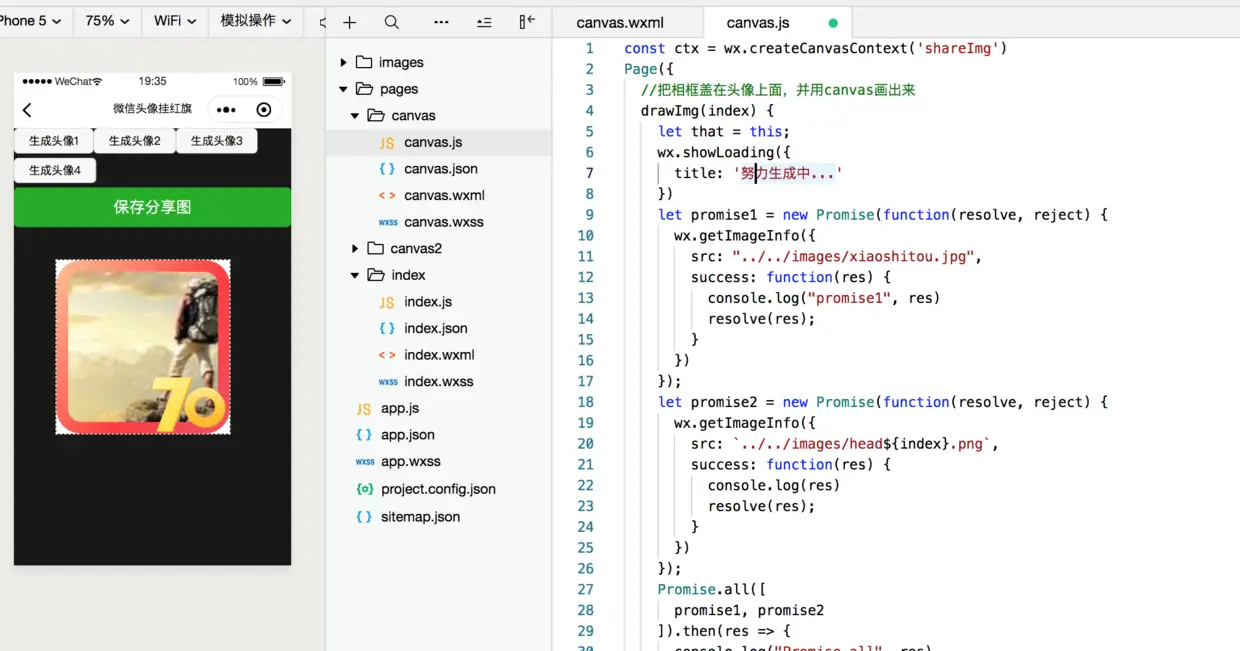Expand the images folder arrow
The height and width of the screenshot is (651, 1240).
point(343,62)
